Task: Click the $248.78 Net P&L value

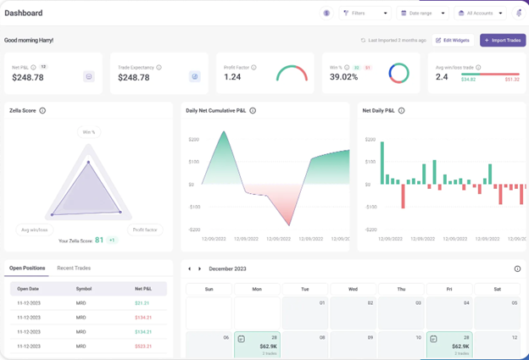Action: coord(28,78)
